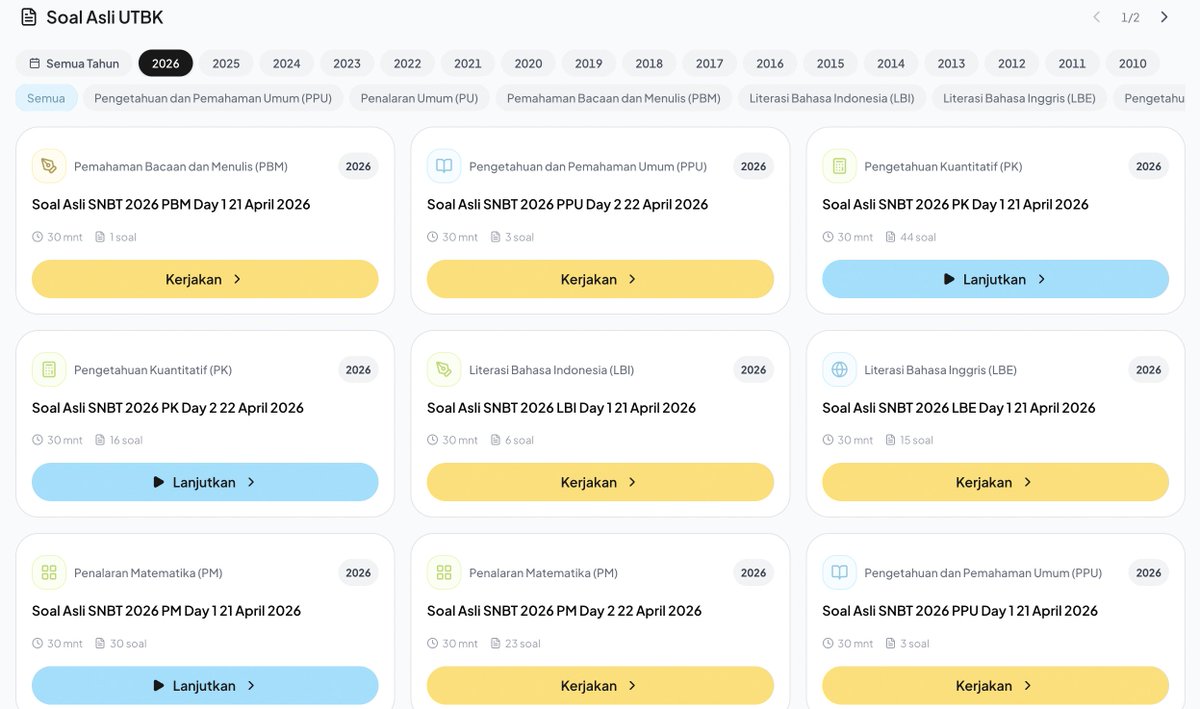Click book icon on PPU Day 1 card
1200x709 pixels.
839,573
